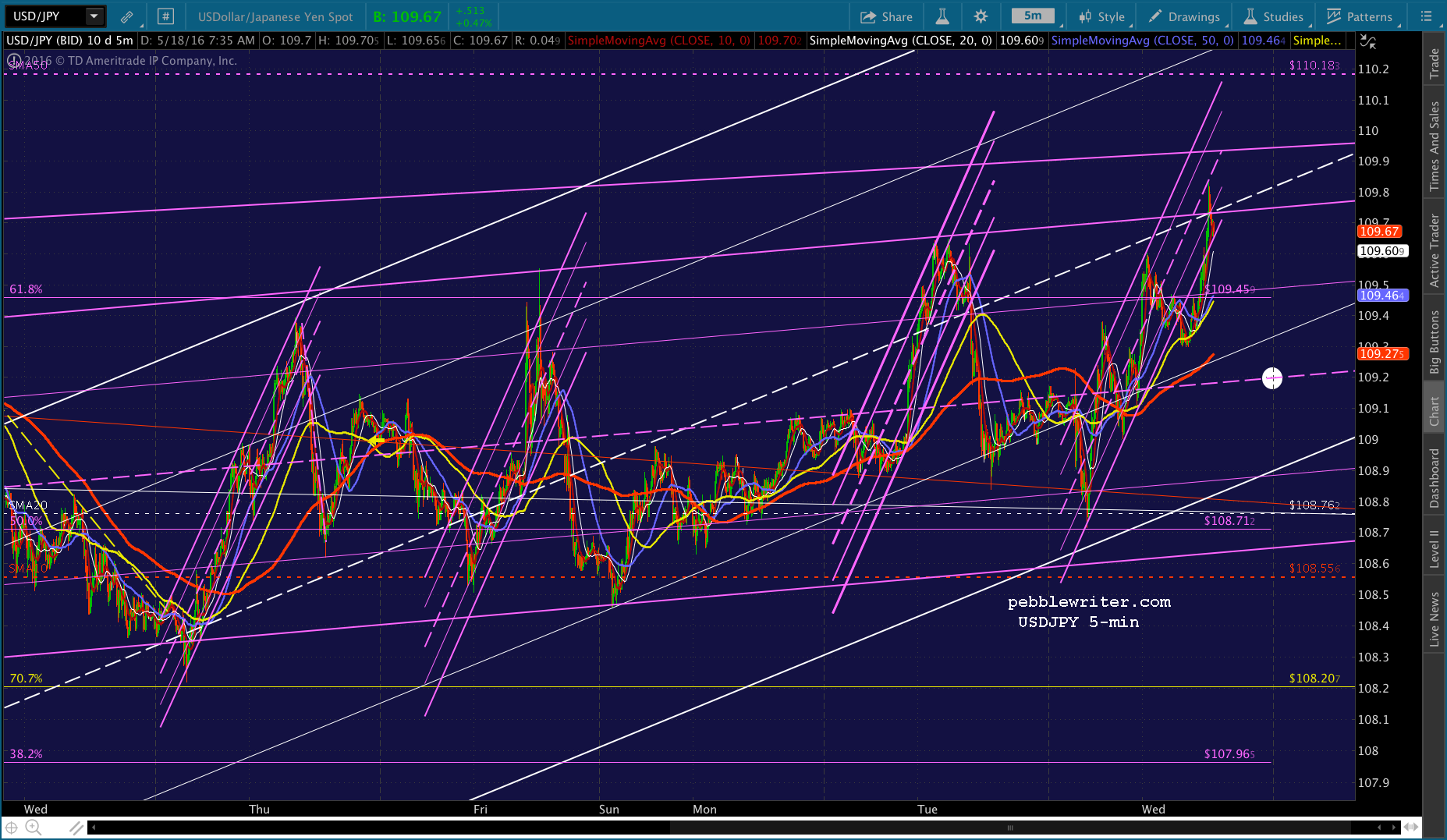The width and height of the screenshot is (1447, 840).
Task: Open the 5m timeframe dropdown
Action: pyautogui.click(x=1033, y=16)
